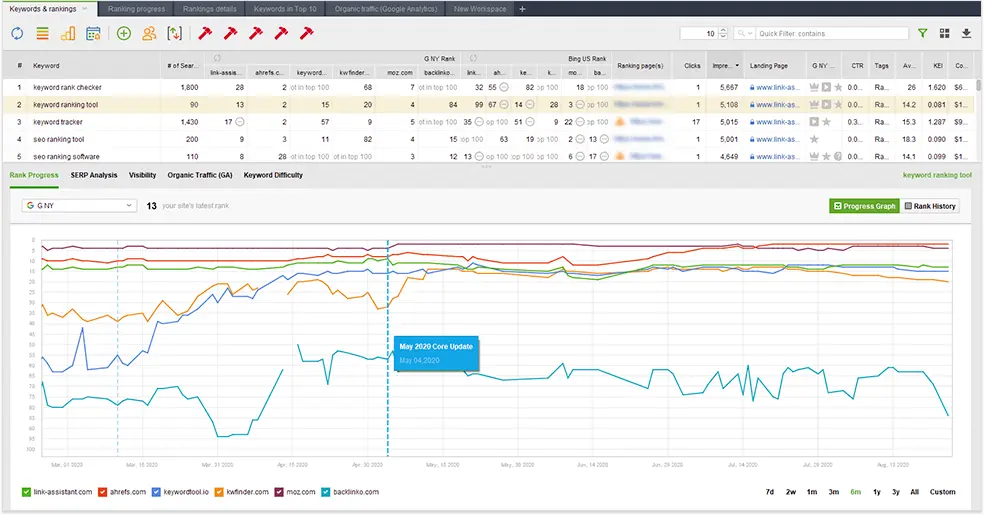Open the competitors people icon
Image resolution: width=984 pixels, height=515 pixels.
[x=149, y=33]
